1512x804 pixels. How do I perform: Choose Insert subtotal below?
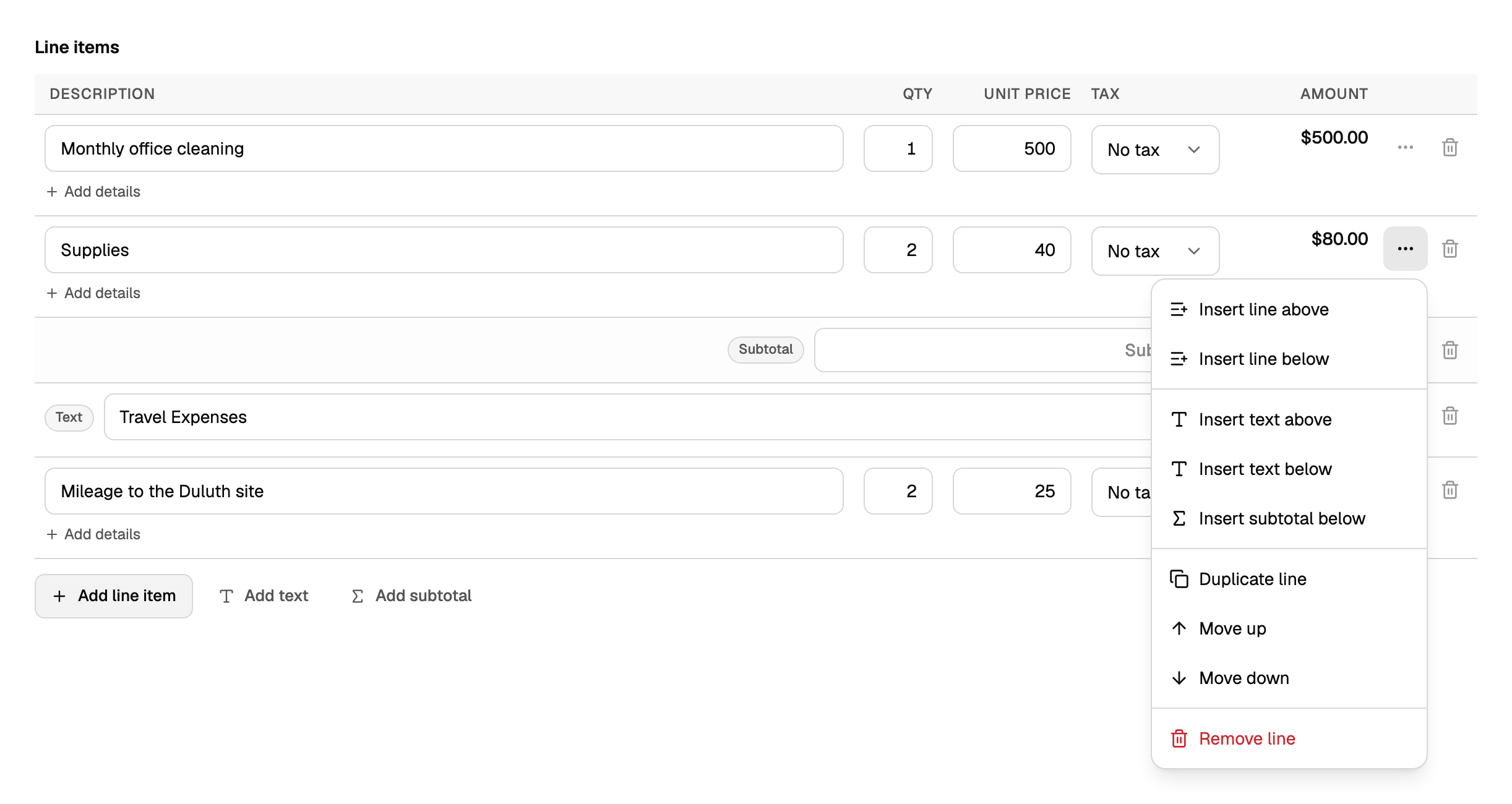(1289, 518)
